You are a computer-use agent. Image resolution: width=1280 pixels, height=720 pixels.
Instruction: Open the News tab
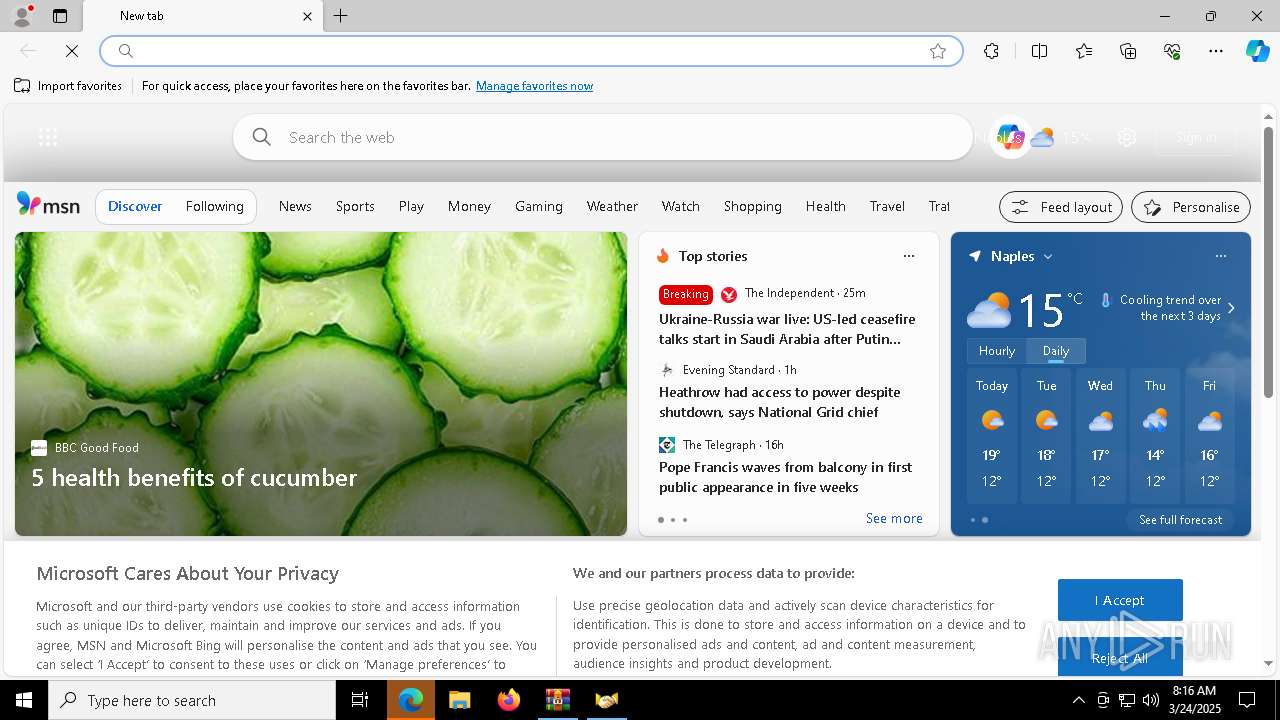(x=295, y=206)
